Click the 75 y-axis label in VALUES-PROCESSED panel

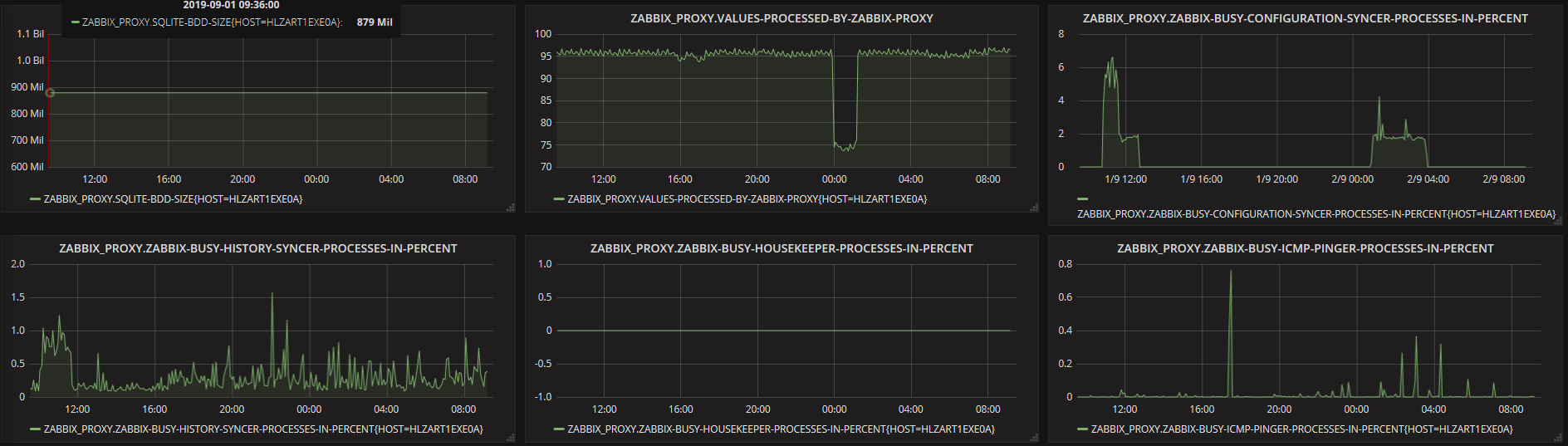[546, 145]
